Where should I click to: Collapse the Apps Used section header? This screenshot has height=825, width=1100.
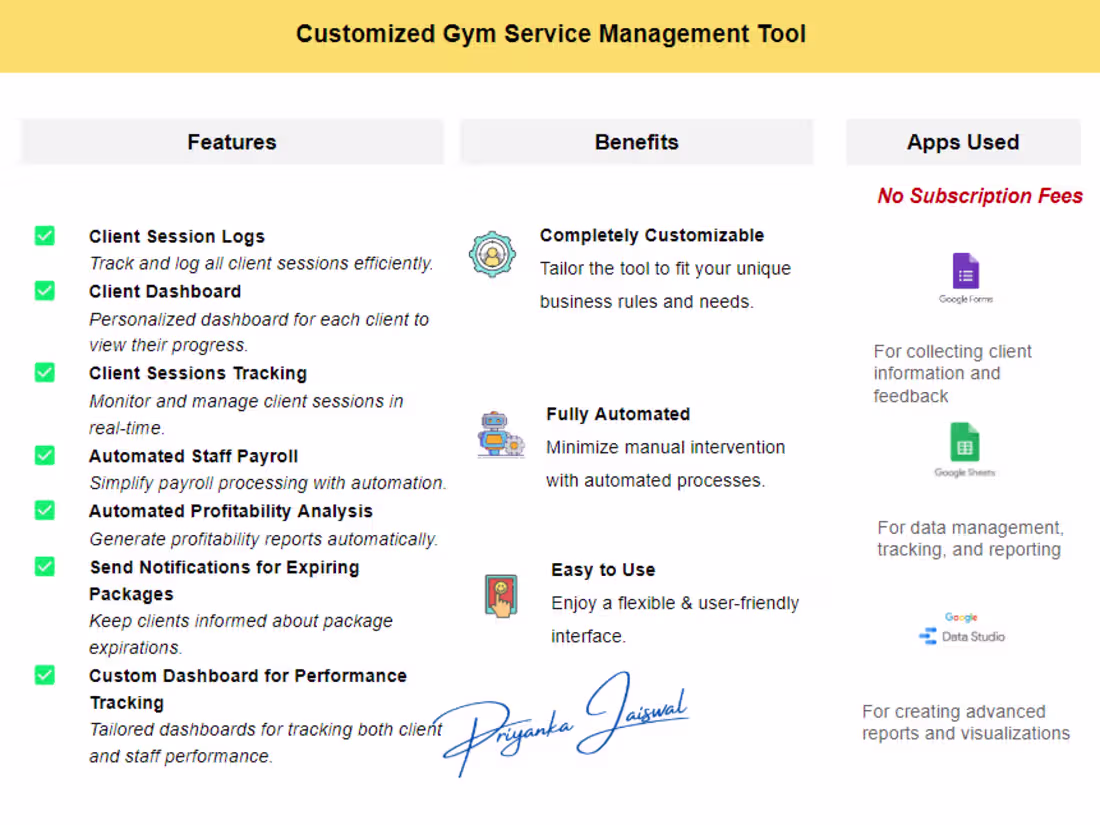[x=962, y=142]
